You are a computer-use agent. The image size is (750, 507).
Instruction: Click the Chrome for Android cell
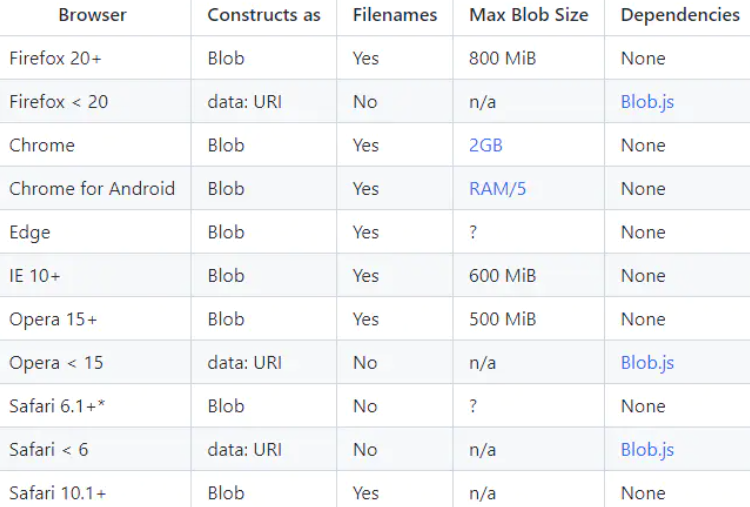click(92, 189)
